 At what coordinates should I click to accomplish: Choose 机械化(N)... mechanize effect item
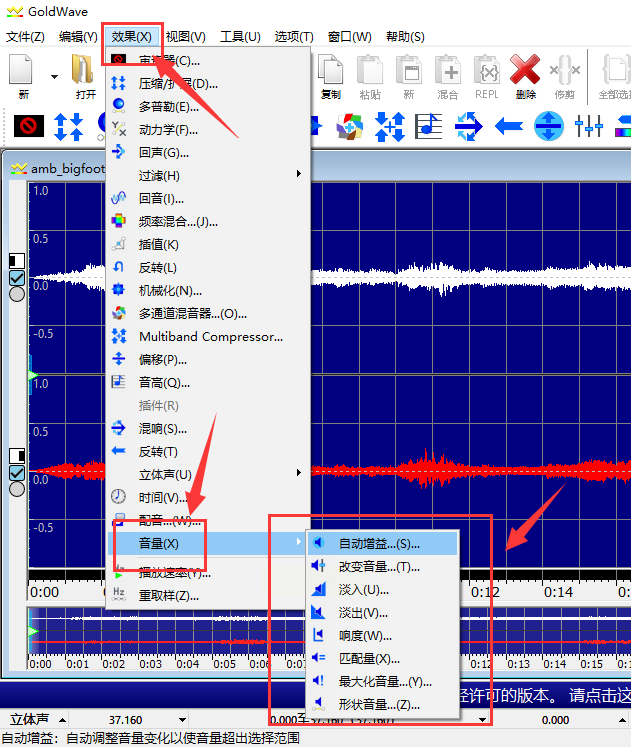209,291
